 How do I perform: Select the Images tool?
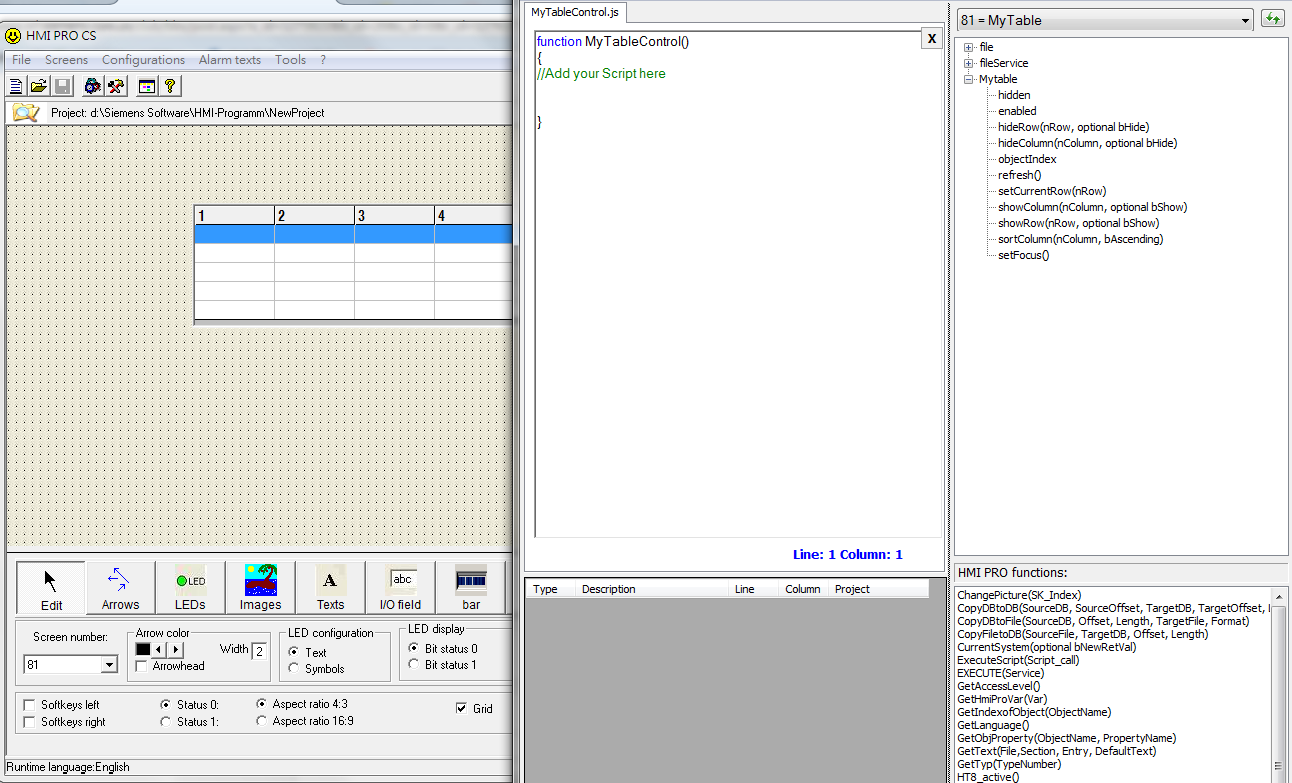tap(260, 587)
